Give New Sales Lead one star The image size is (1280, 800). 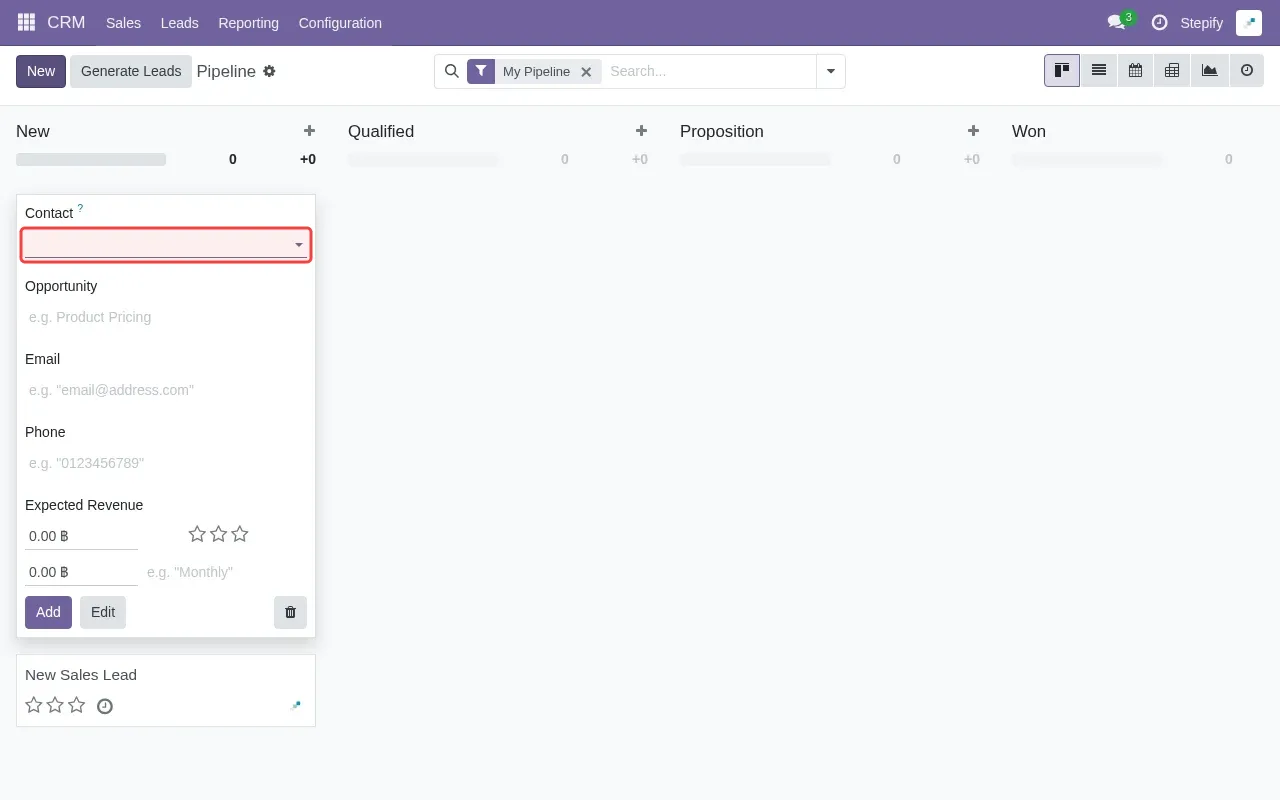33,705
